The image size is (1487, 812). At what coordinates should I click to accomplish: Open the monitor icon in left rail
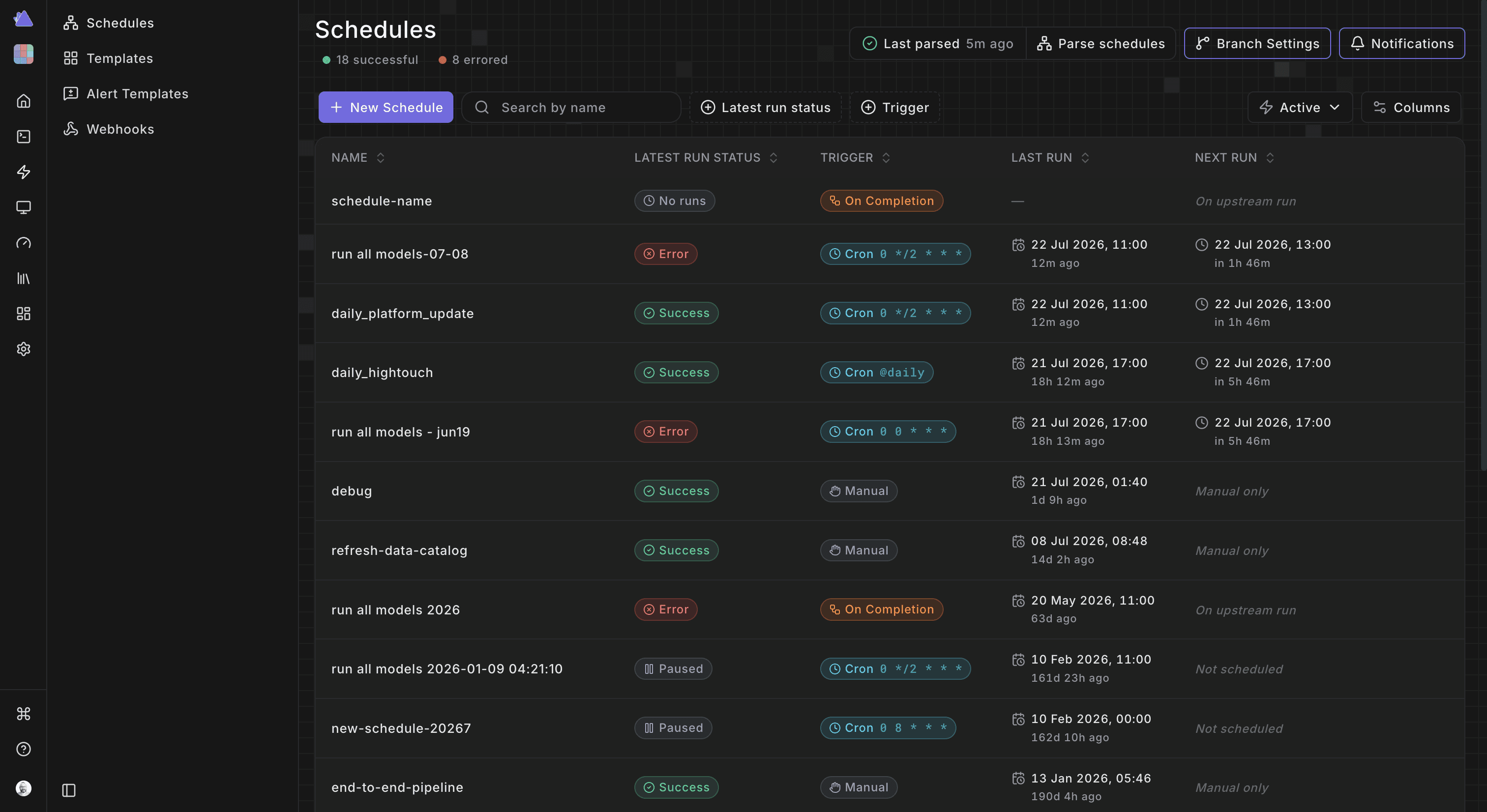(23, 207)
